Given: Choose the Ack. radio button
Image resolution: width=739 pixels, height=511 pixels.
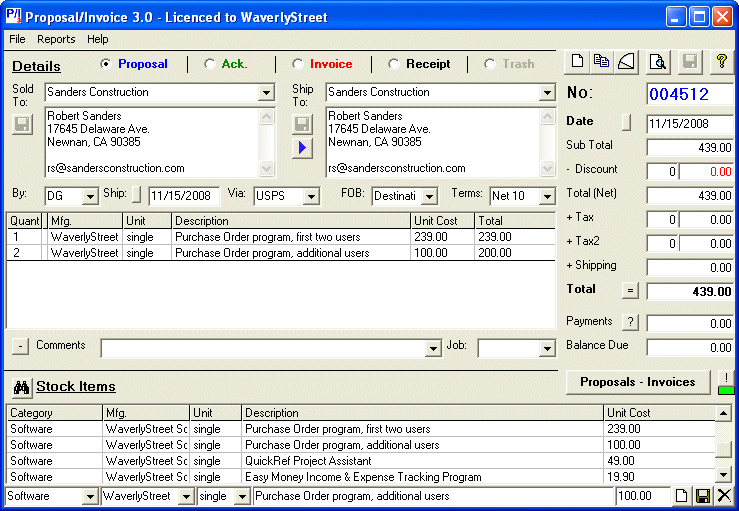Looking at the screenshot, I should [x=209, y=64].
